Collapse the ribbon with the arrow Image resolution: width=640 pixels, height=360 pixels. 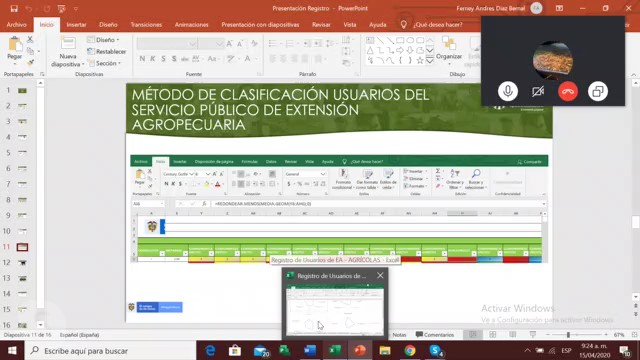(x=633, y=74)
